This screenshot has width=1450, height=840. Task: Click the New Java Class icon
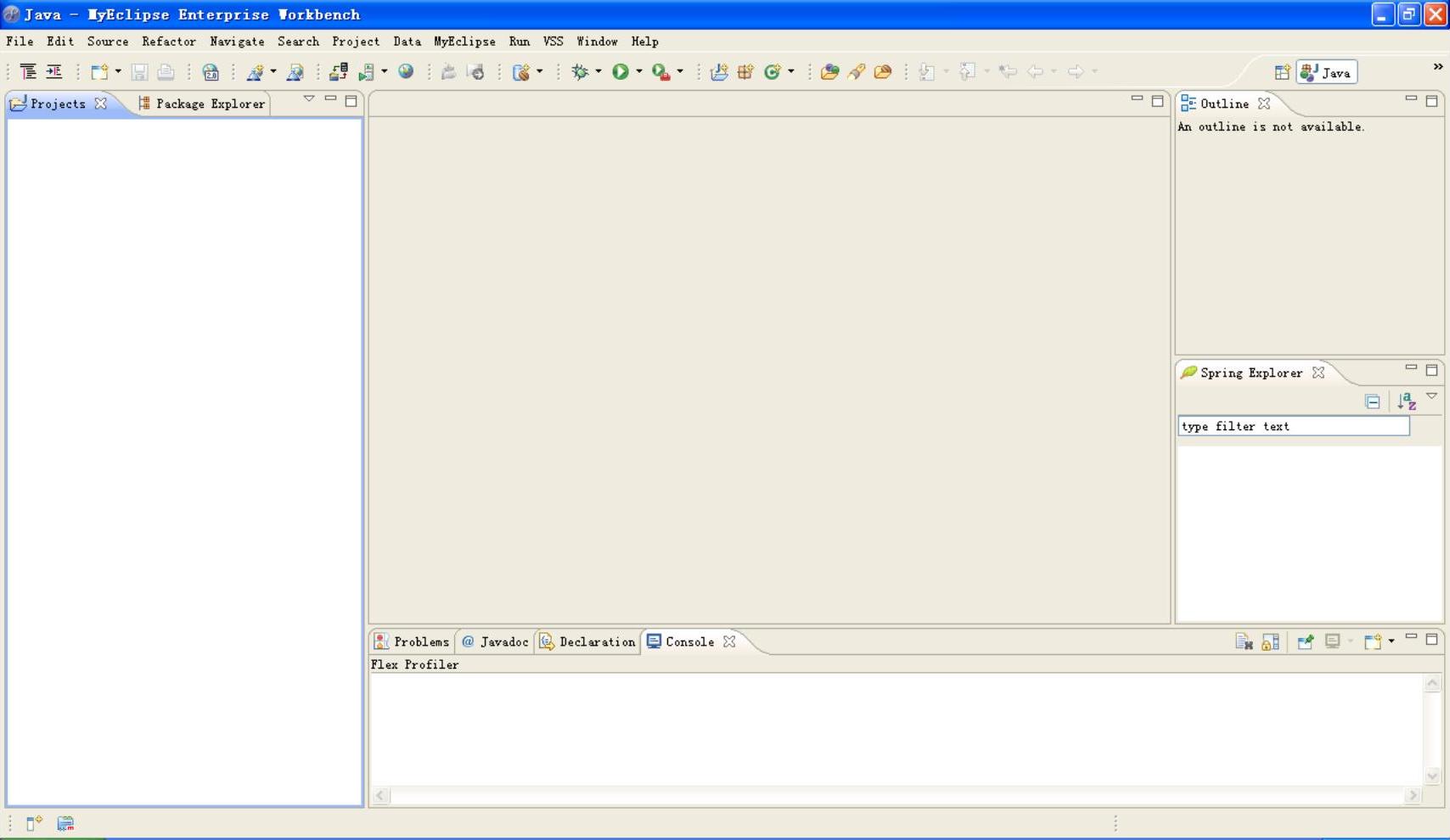[x=772, y=72]
